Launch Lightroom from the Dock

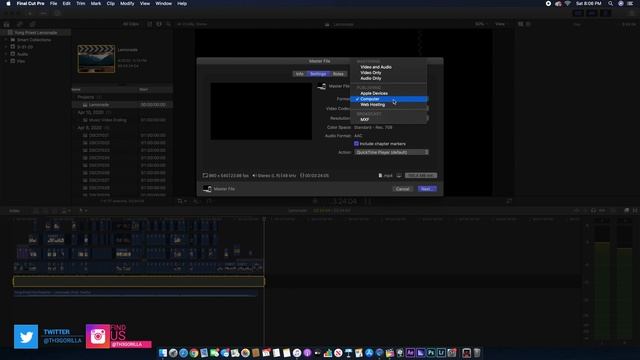441,353
